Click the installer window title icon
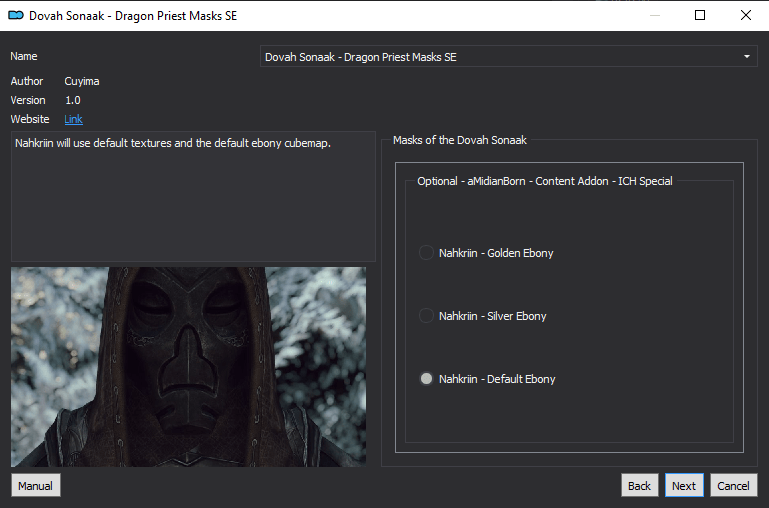This screenshot has width=769, height=508. tap(16, 15)
